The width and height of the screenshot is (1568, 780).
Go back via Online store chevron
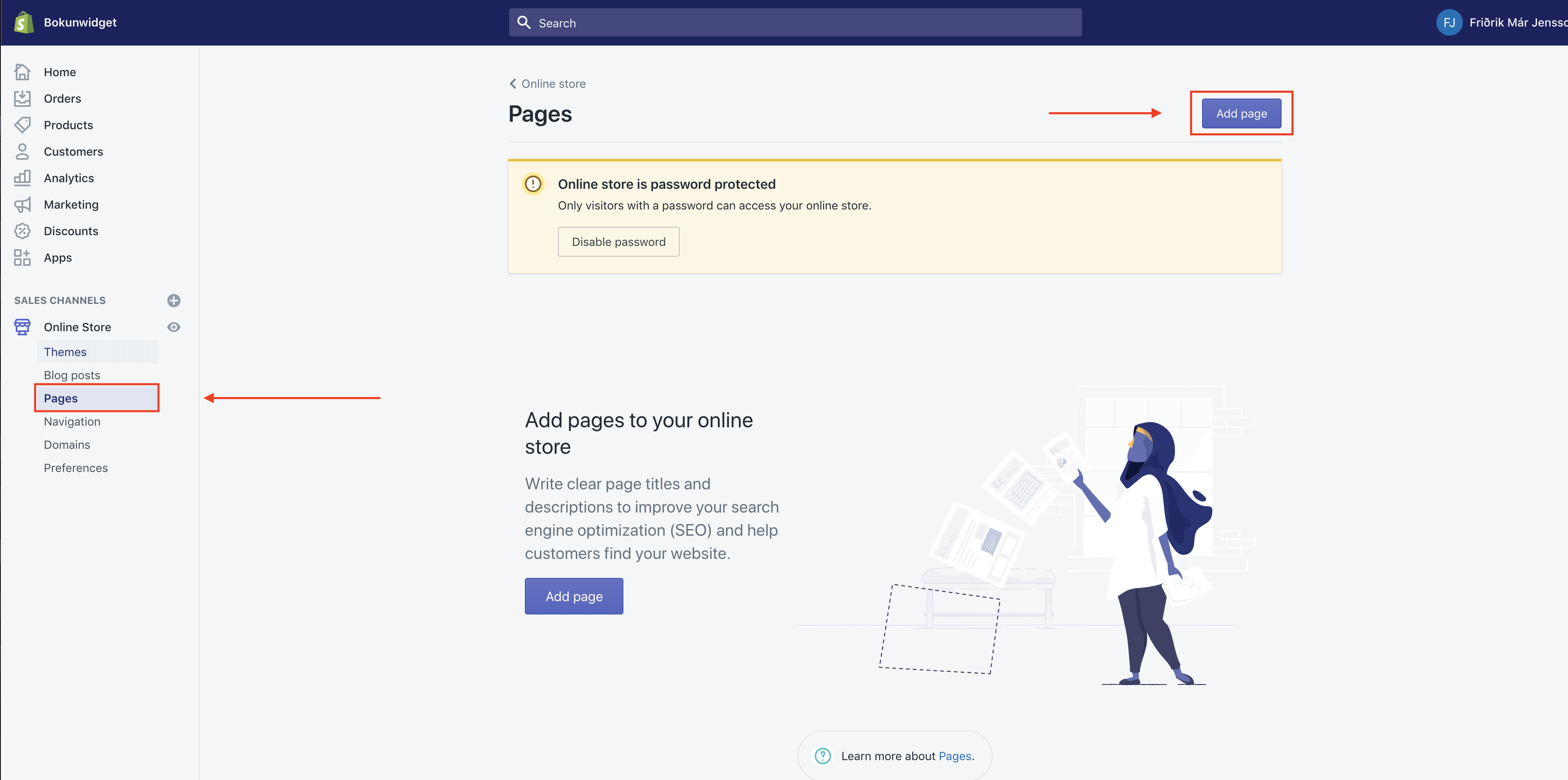[x=513, y=83]
